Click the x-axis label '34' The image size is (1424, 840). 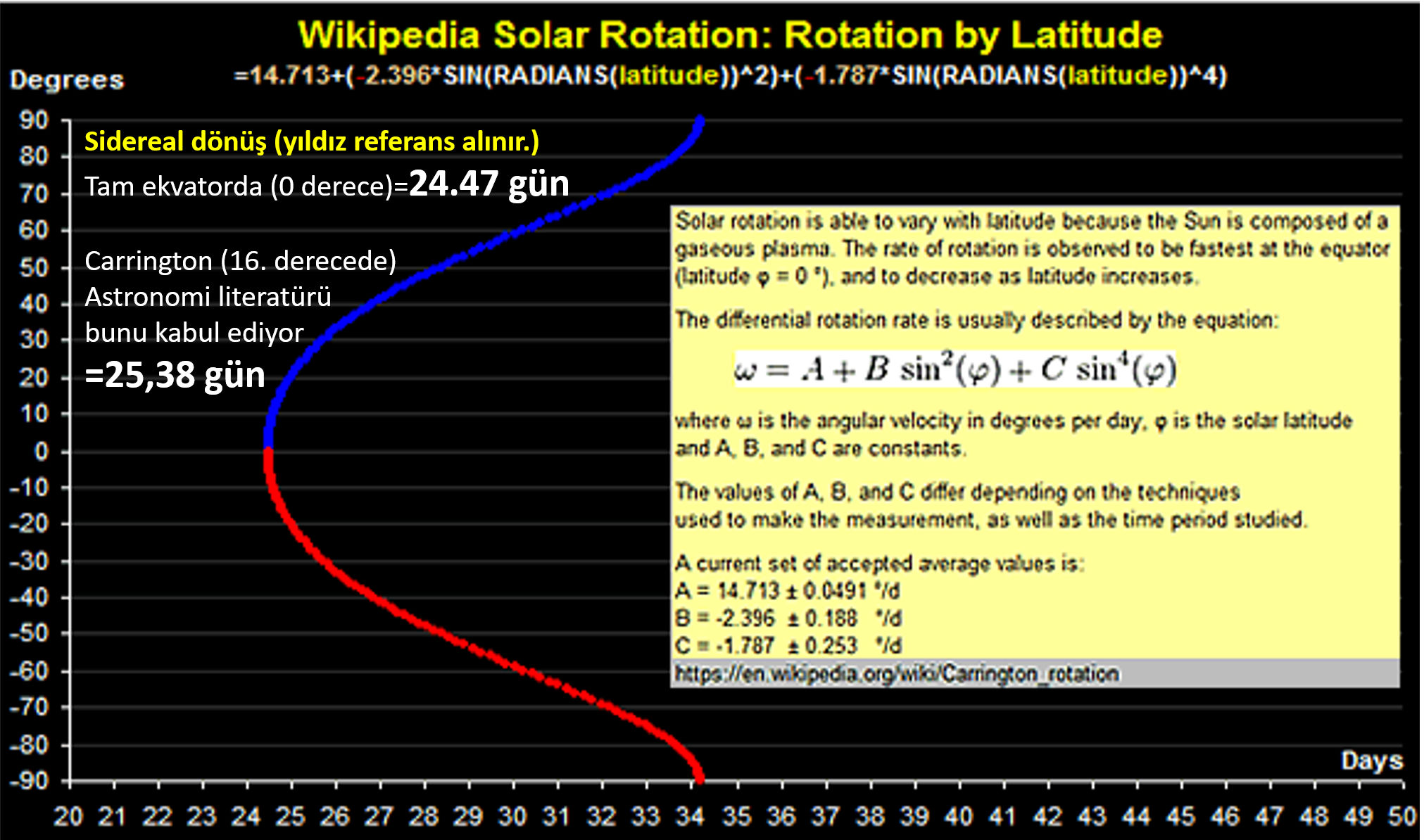click(x=690, y=817)
